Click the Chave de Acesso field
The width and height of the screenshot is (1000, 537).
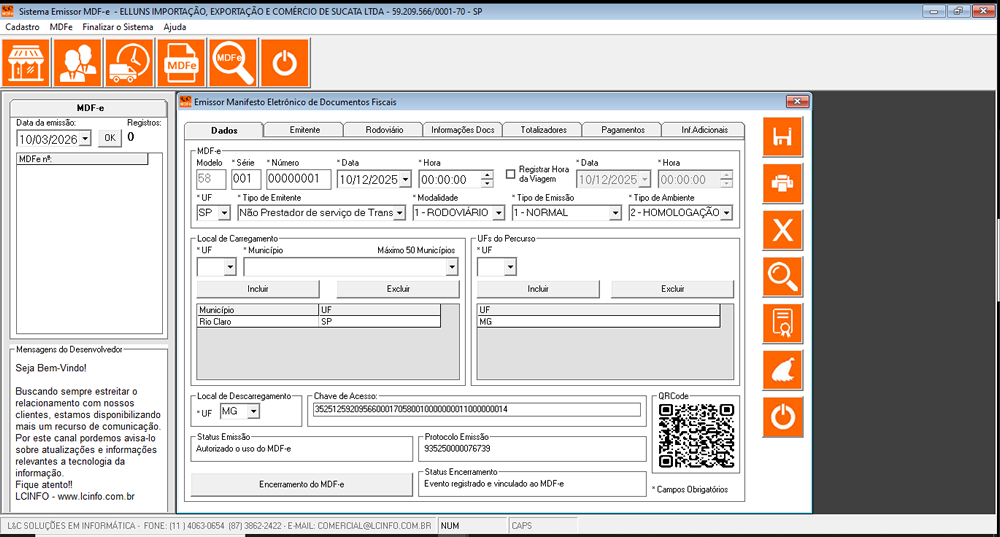pos(476,409)
